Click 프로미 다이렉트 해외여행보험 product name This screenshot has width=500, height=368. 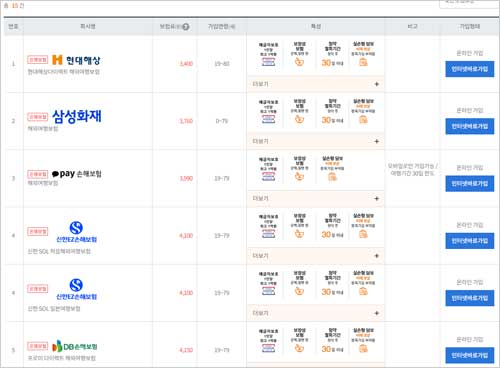pos(61,358)
